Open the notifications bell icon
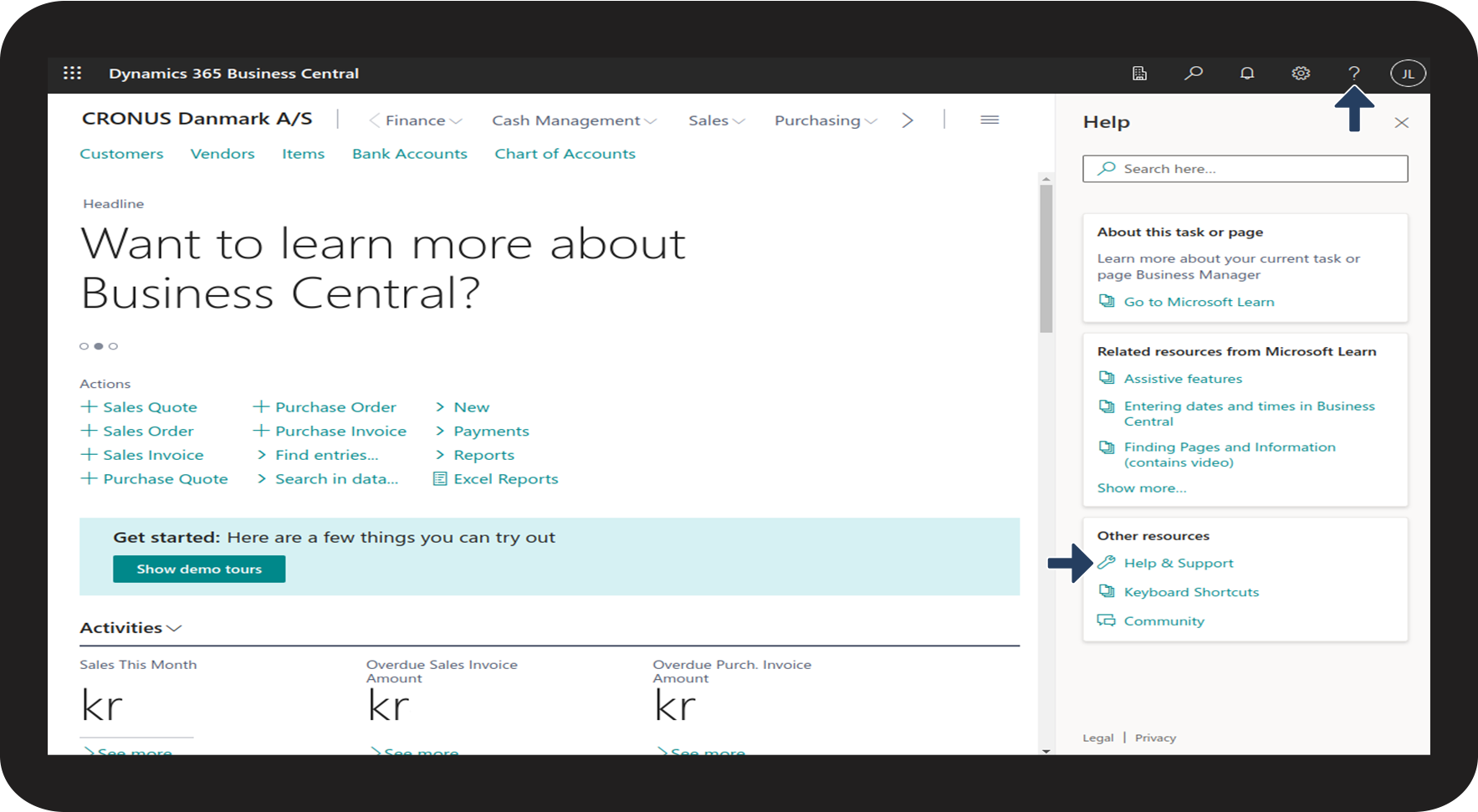The height and width of the screenshot is (812, 1478). [1247, 74]
